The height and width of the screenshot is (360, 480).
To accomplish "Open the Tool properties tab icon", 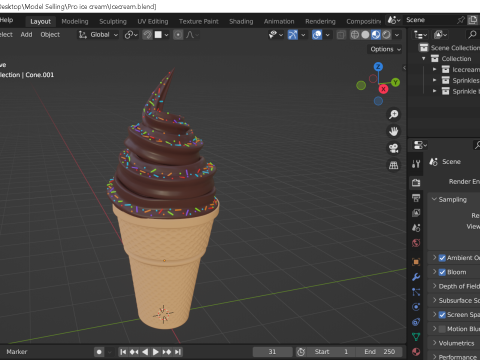I will point(416,164).
